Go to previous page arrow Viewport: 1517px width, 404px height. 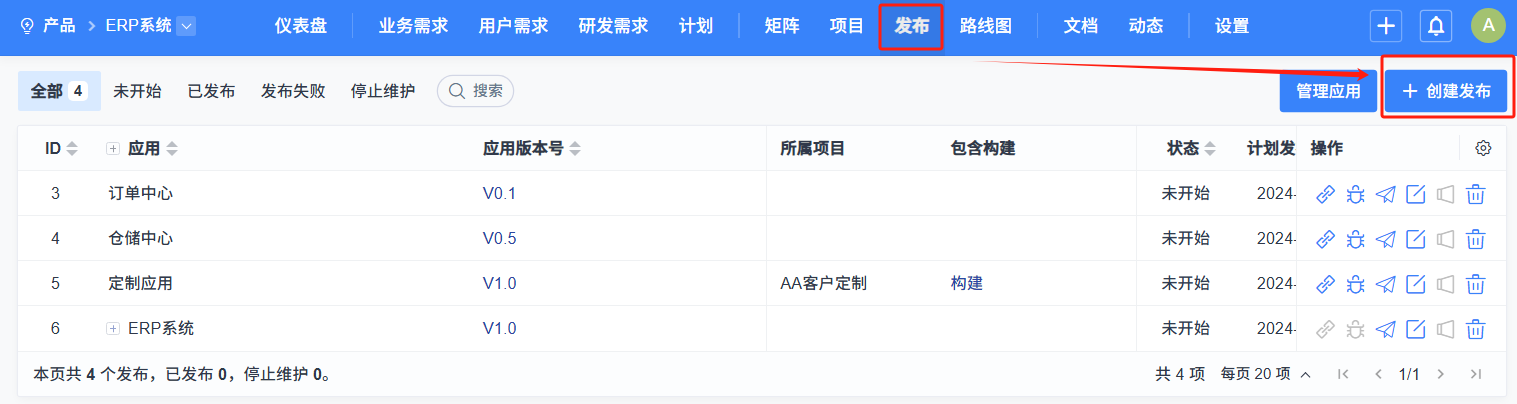[1378, 374]
